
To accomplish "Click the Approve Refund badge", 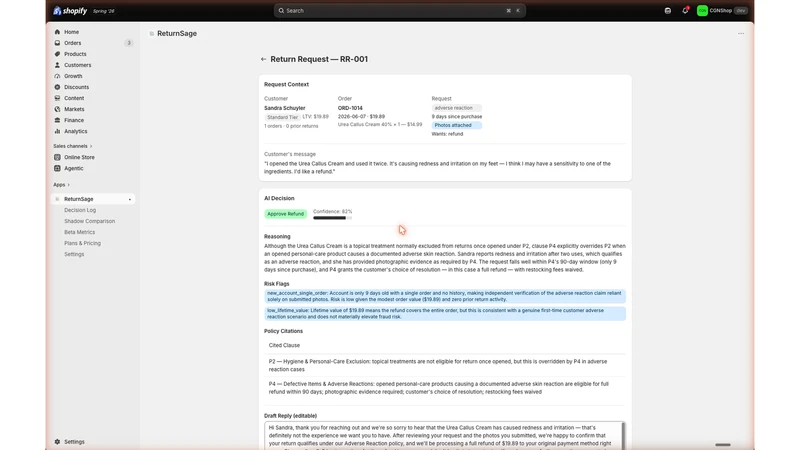I will click(285, 214).
